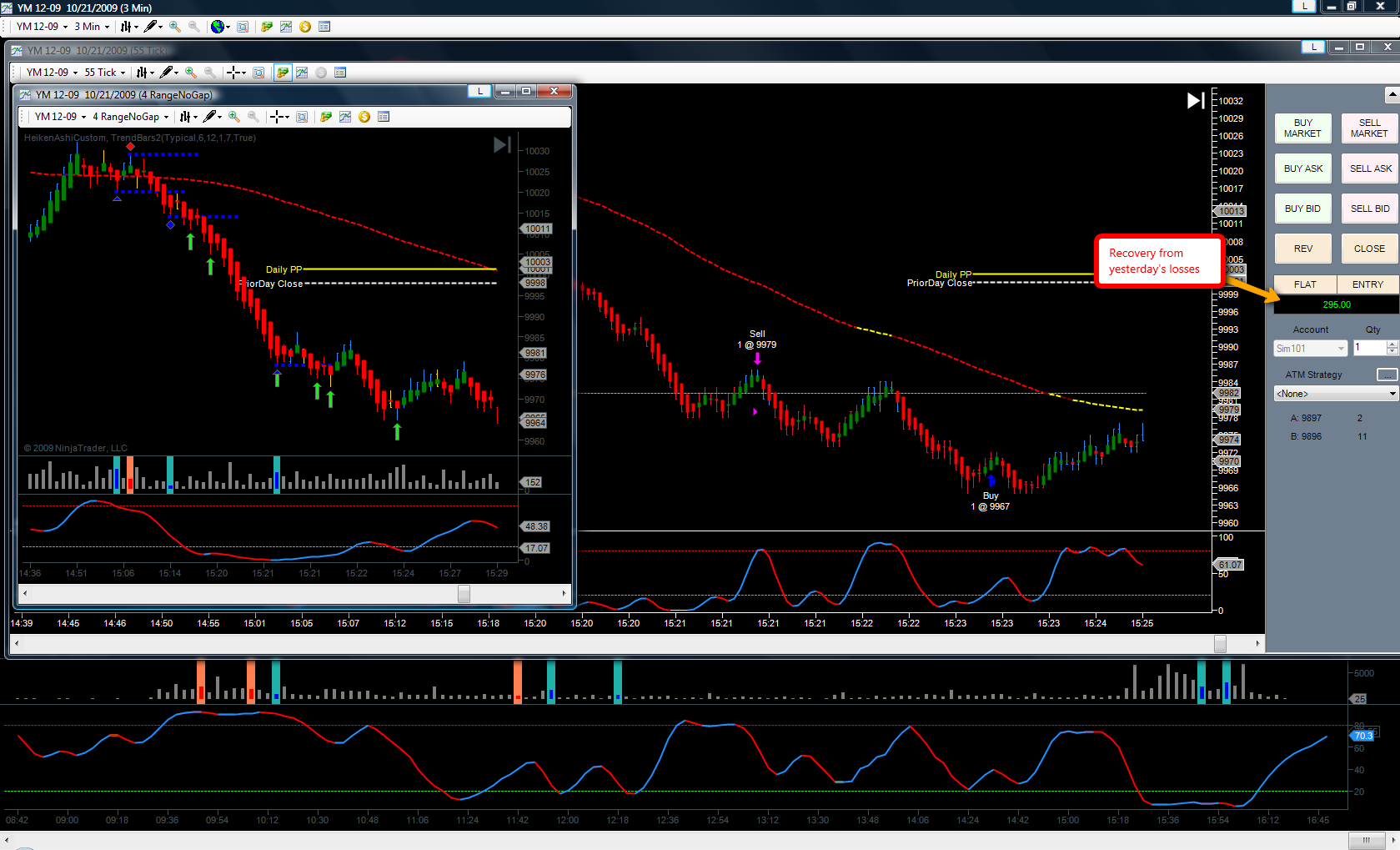The image size is (1400, 850).
Task: Reverse position with the REV button
Action: coord(1302,249)
